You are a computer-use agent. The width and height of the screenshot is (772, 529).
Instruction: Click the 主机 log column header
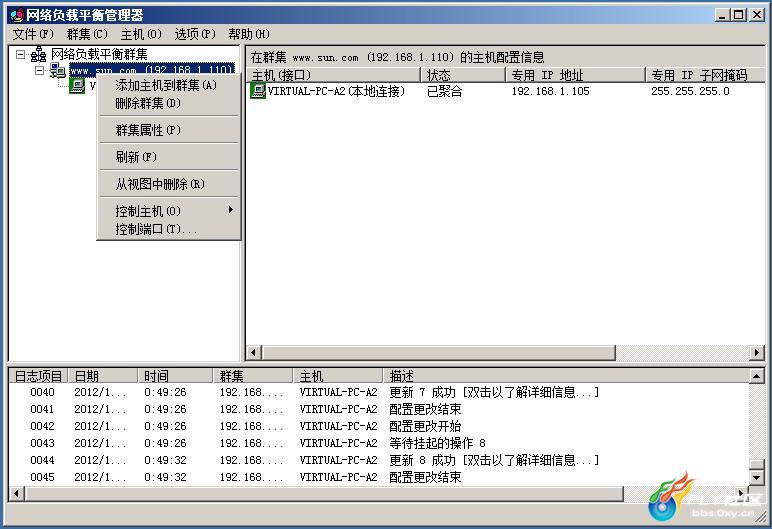point(338,376)
